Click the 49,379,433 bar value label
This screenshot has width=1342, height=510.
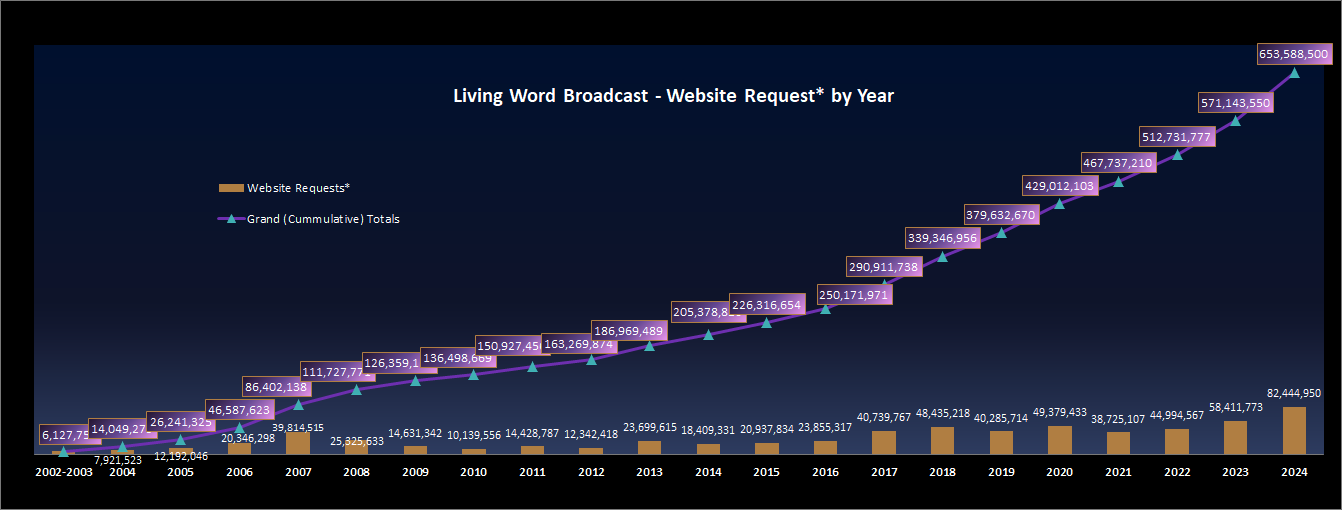click(x=1060, y=412)
